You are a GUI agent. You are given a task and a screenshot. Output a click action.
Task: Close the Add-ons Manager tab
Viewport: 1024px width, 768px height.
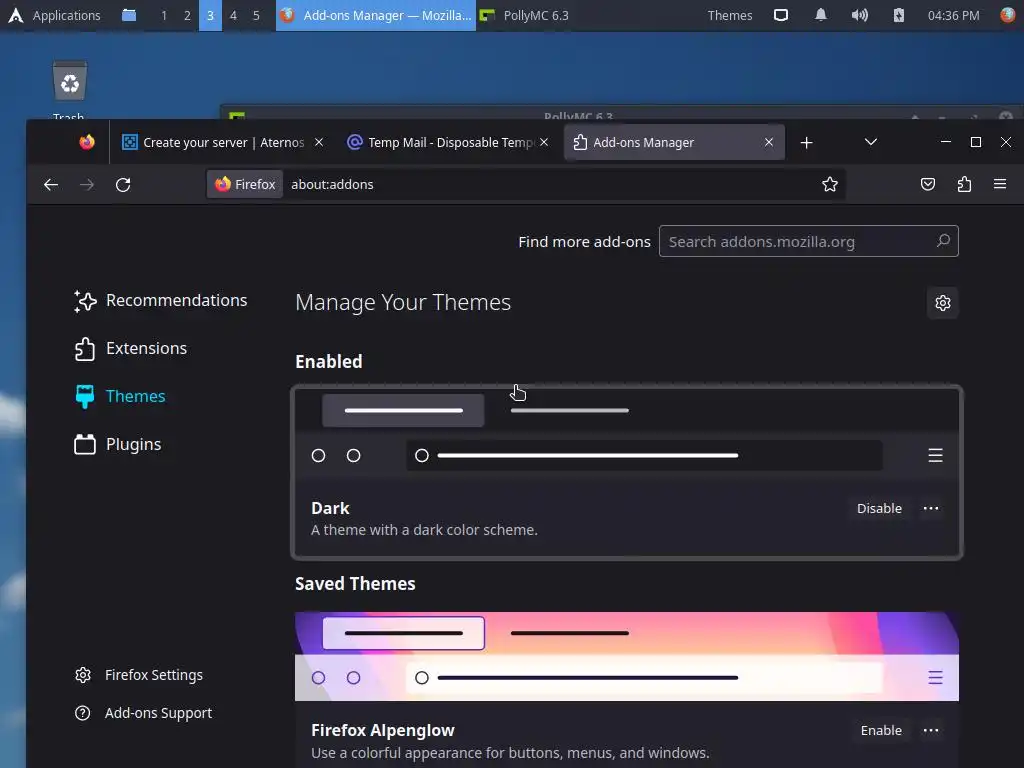[769, 142]
